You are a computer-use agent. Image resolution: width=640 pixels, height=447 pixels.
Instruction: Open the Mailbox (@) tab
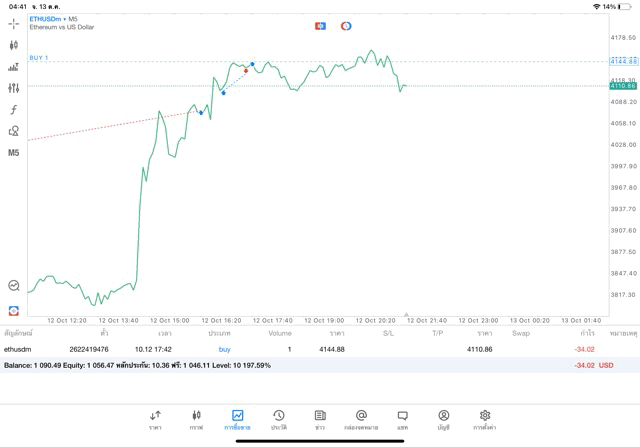click(x=361, y=419)
